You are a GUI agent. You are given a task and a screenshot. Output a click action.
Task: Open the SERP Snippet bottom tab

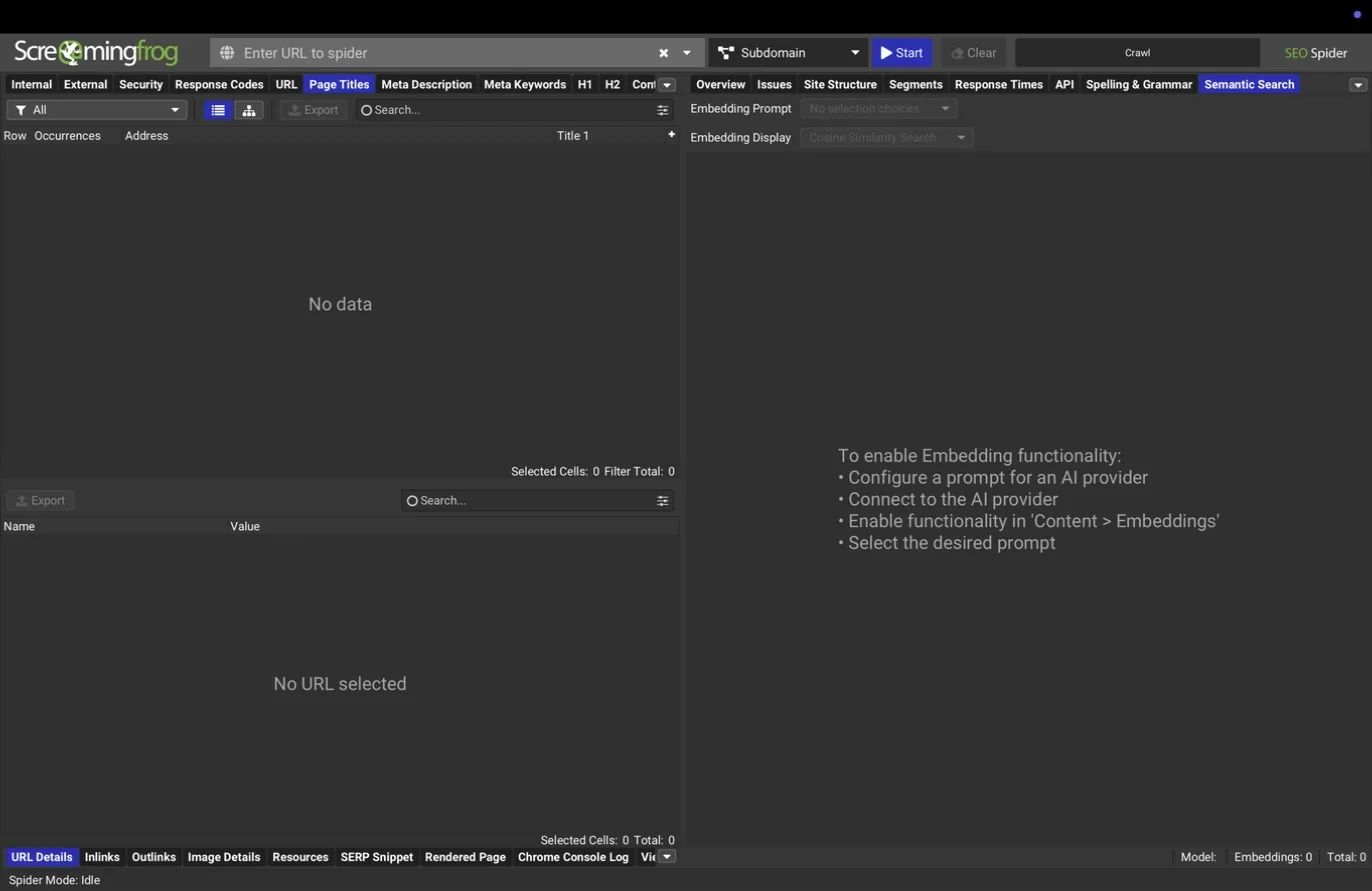[x=377, y=857]
